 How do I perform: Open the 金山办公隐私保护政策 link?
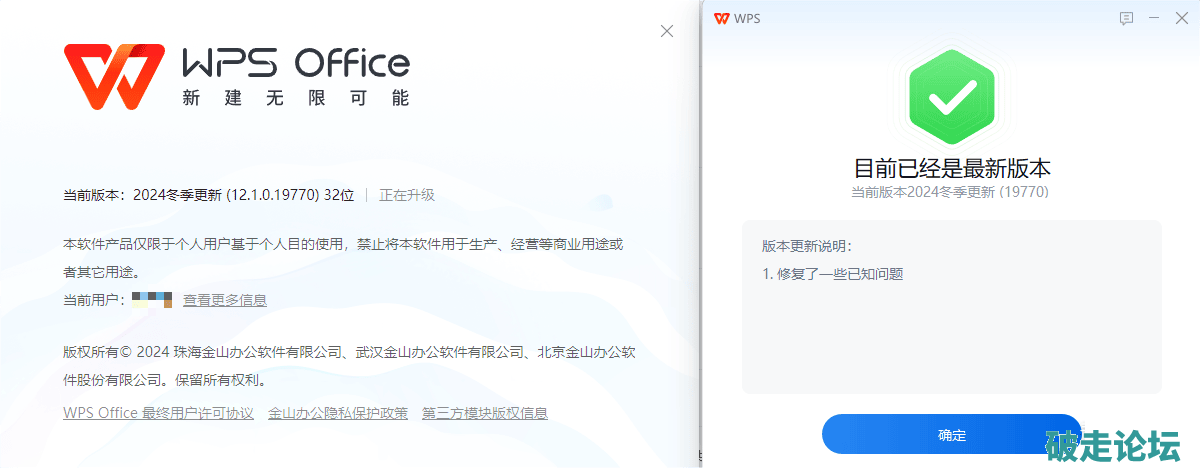338,413
